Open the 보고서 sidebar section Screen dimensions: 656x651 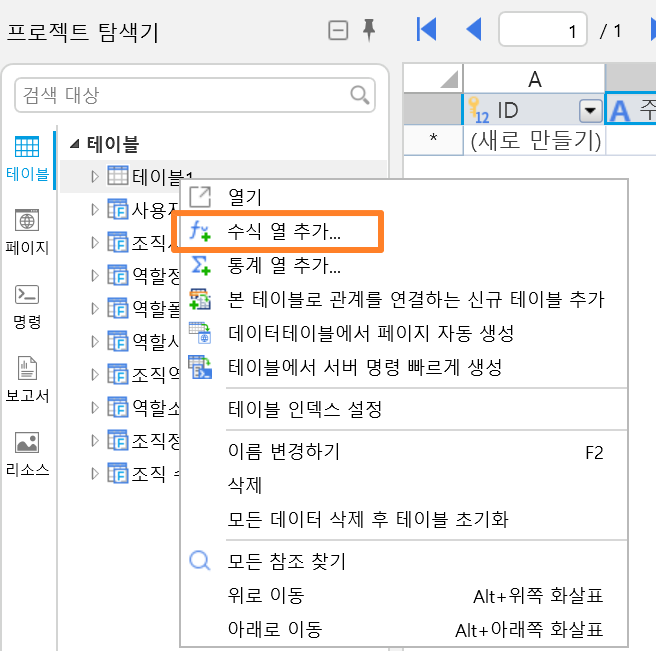coord(27,379)
